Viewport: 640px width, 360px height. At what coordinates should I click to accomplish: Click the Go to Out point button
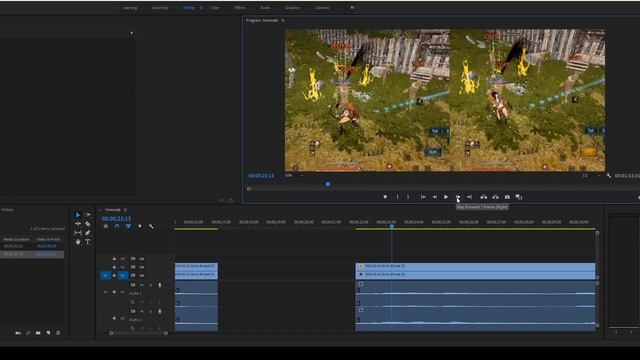point(469,197)
